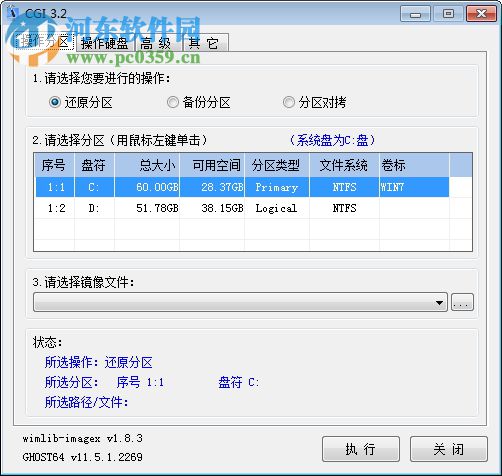Click the CGI 3.2 app icon in title bar
This screenshot has width=502, height=476.
click(x=13, y=13)
